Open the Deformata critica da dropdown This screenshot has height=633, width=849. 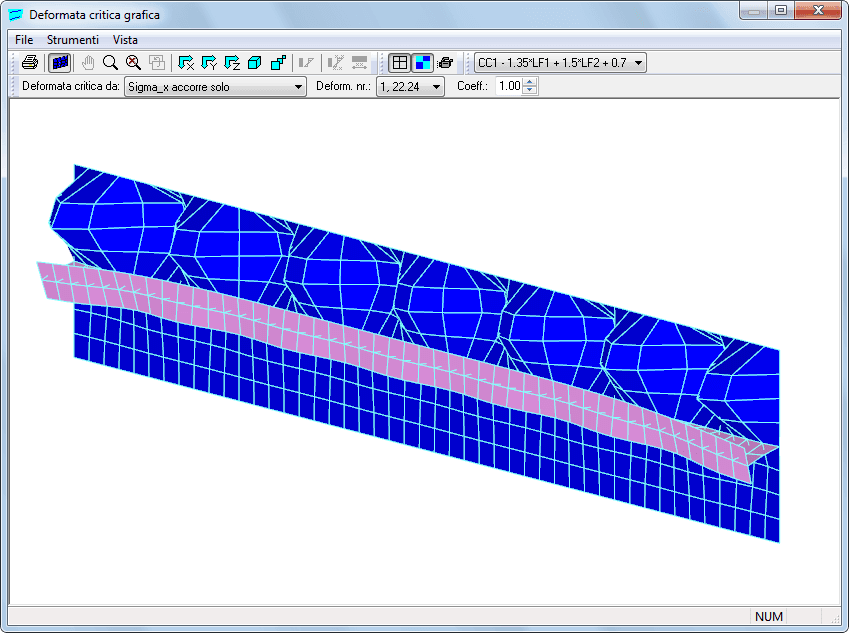[x=215, y=87]
